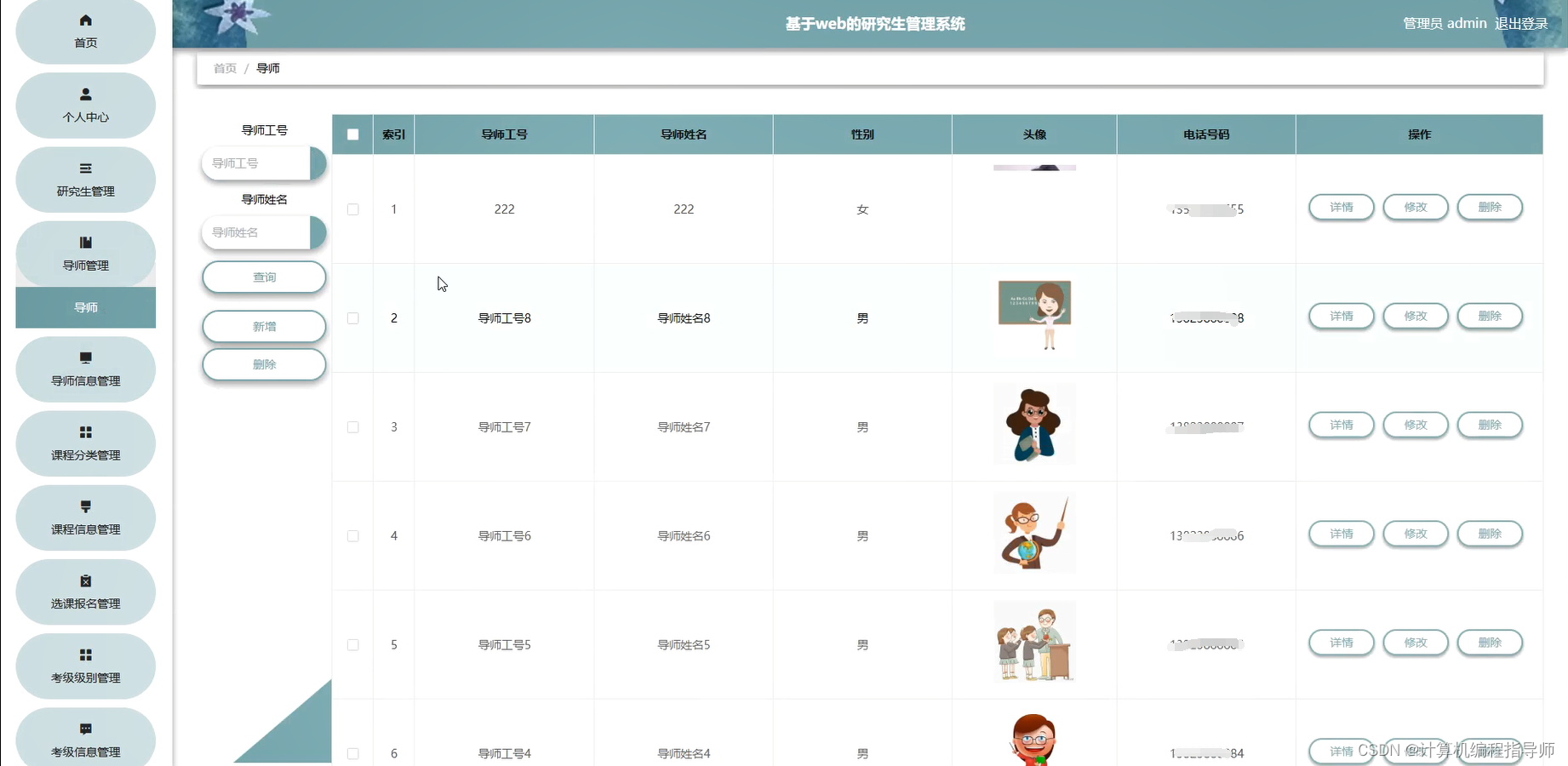Click 修改 for 导师工号6
Screen dimensions: 1568x766
click(1416, 534)
